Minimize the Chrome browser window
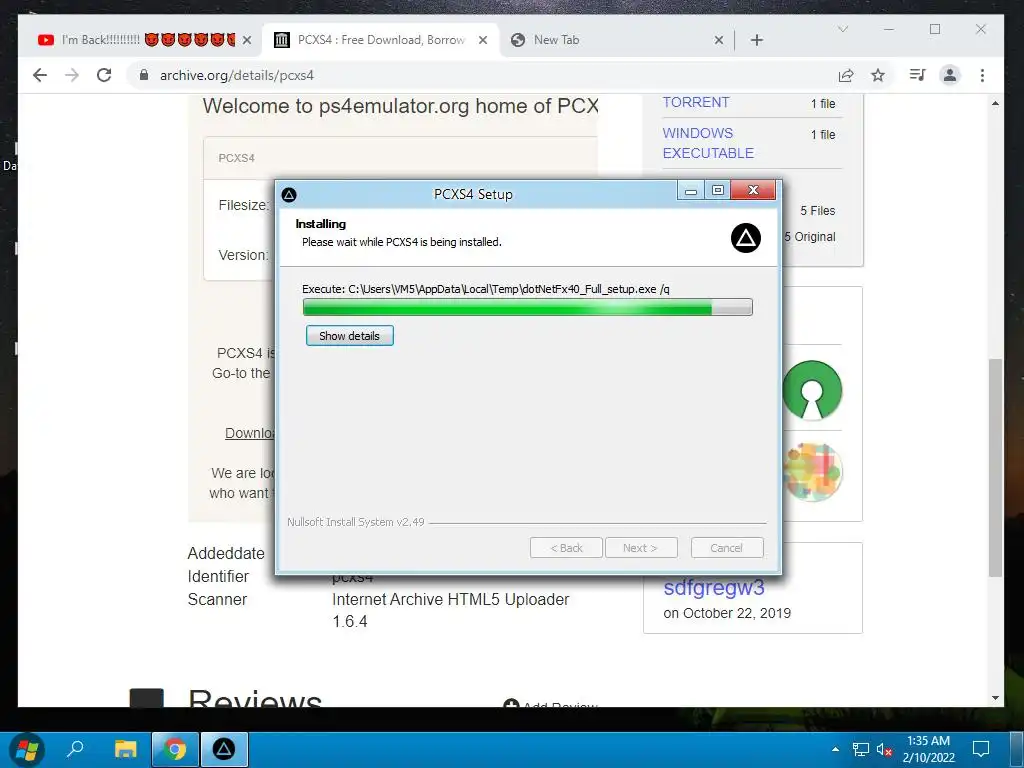 click(889, 29)
